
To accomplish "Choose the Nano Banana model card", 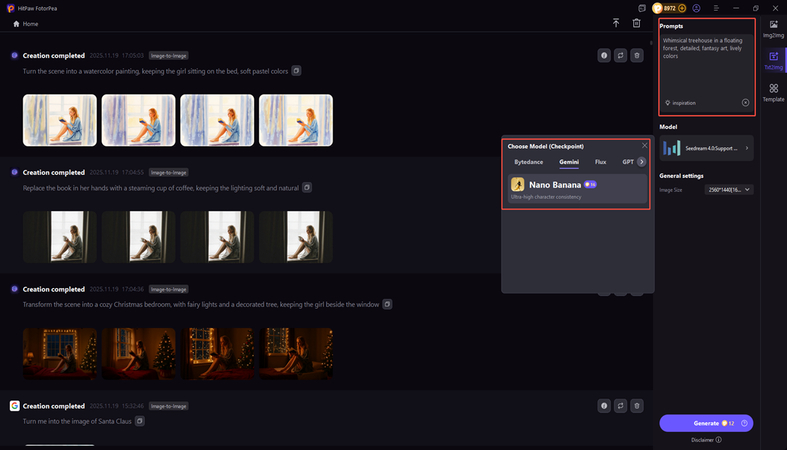I will tap(578, 188).
